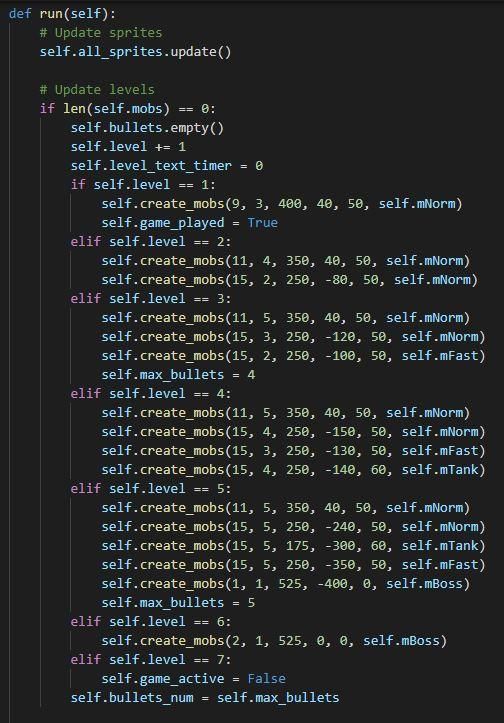Click the 'self.max_bullets = 5' line
This screenshot has width=504, height=723.
[178, 602]
